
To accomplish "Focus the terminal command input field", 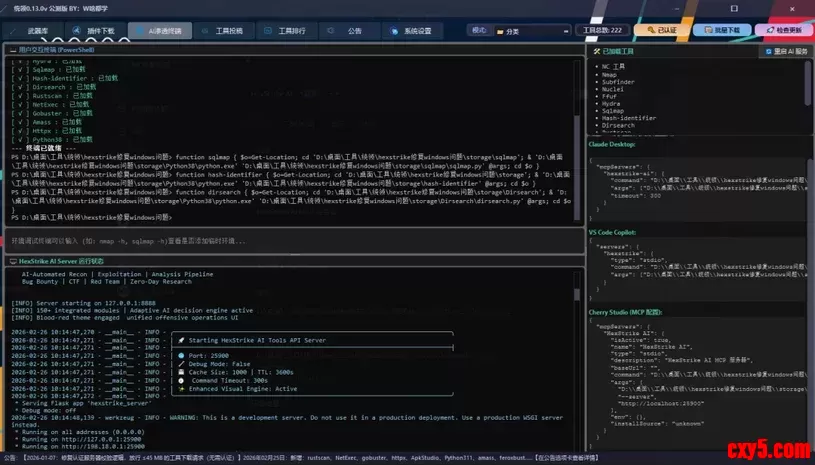I will [x=290, y=241].
